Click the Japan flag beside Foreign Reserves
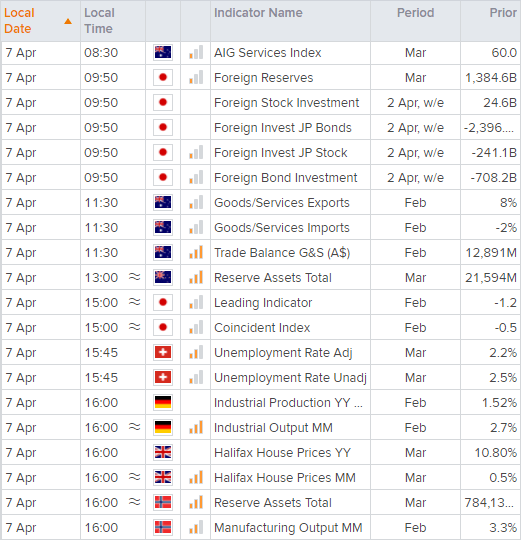This screenshot has height=540, width=521. 163,77
